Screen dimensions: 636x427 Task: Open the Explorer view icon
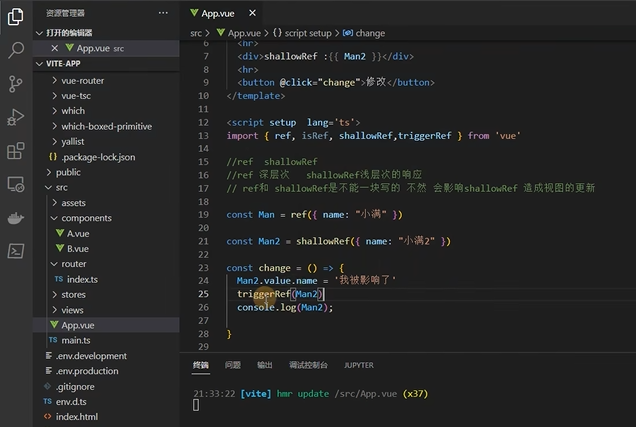click(15, 16)
